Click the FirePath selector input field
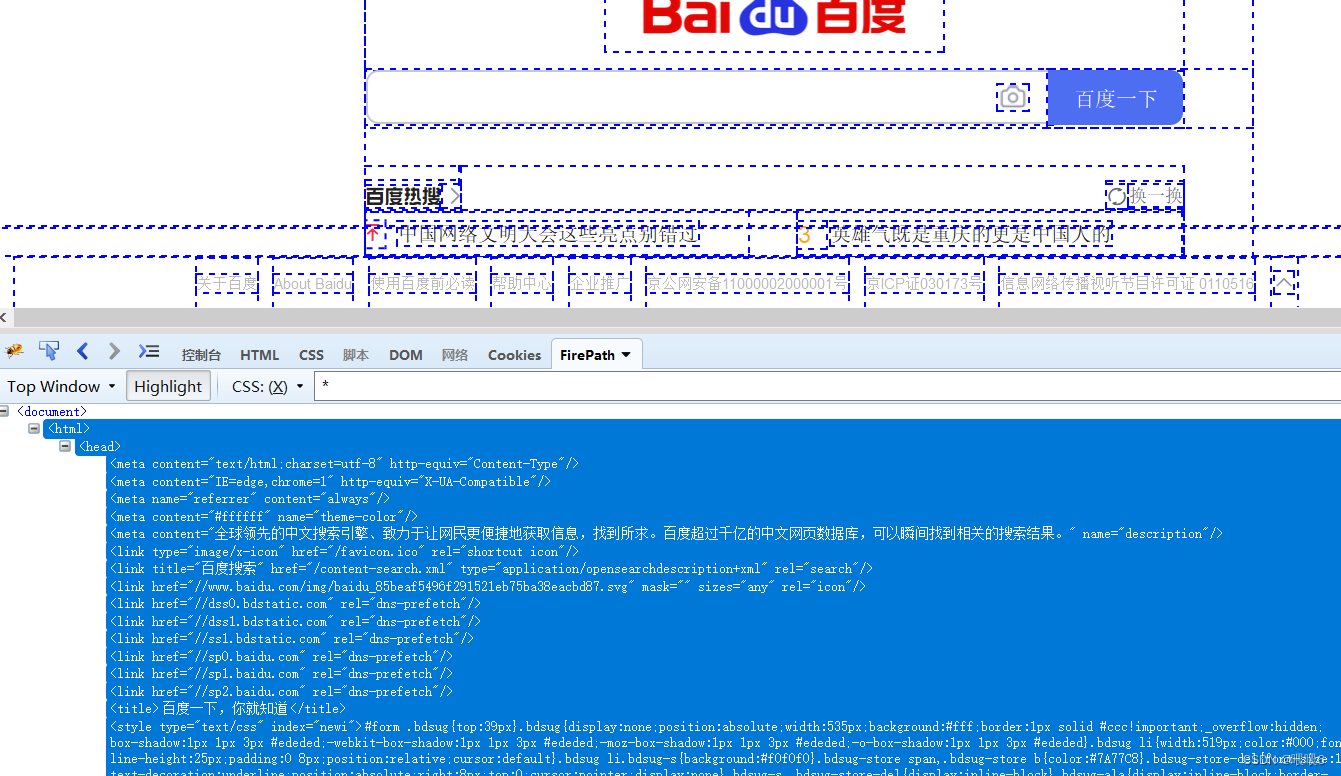The image size is (1341, 776). [827, 387]
